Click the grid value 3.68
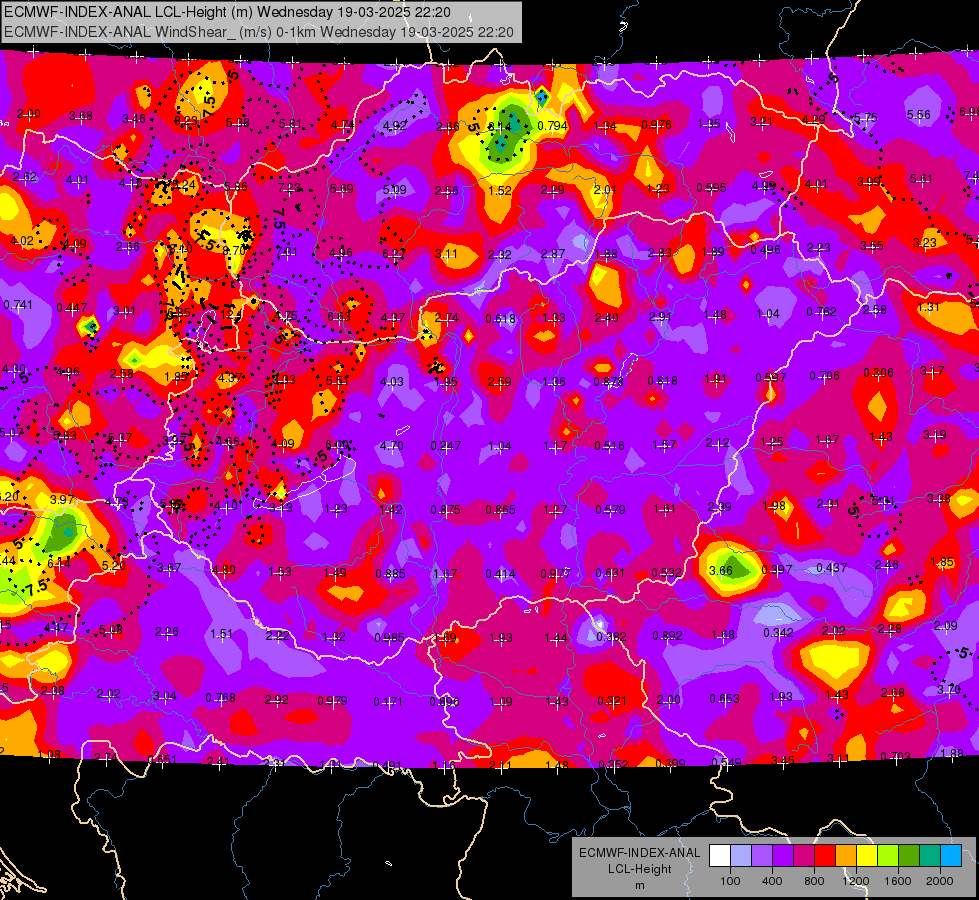This screenshot has height=900, width=979. pos(81,116)
